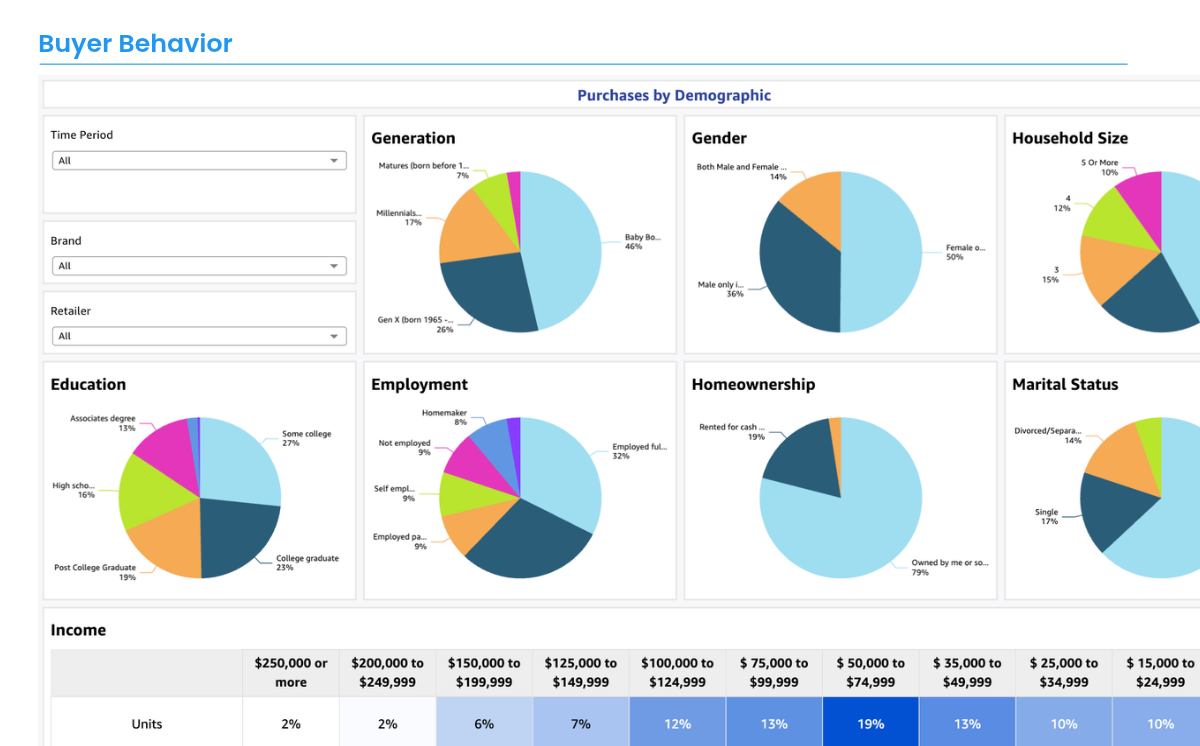Click the Education chart title
1200x746 pixels.
[x=88, y=384]
